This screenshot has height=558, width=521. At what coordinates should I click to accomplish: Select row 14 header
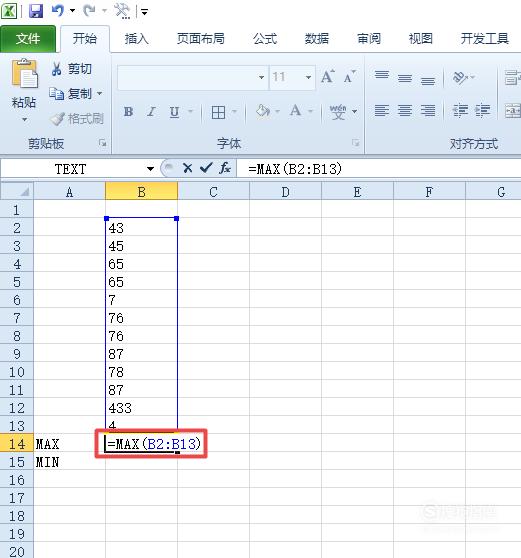17,444
